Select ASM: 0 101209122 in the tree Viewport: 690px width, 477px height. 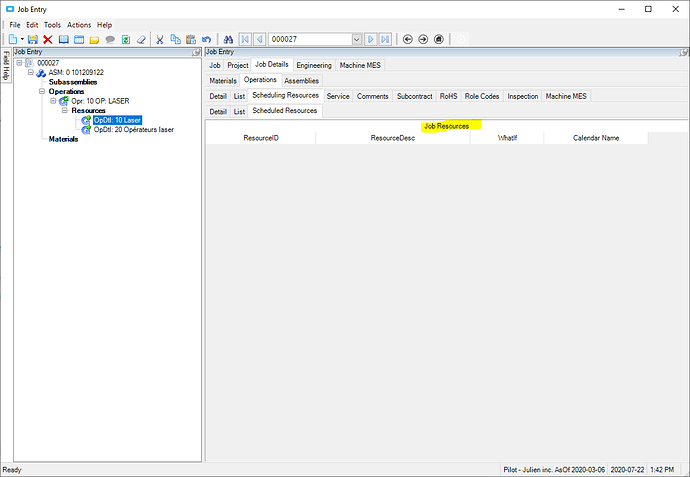[x=76, y=72]
